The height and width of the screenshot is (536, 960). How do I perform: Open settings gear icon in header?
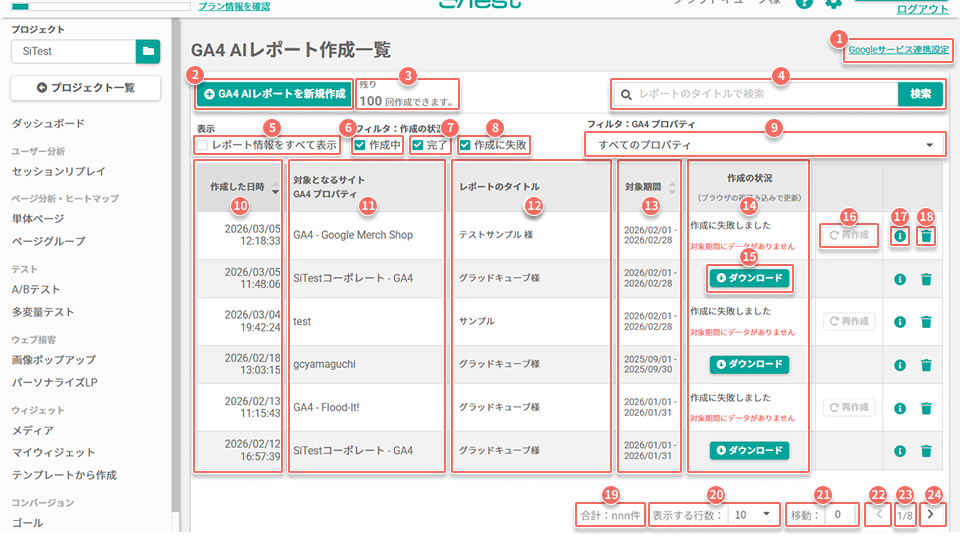[x=833, y=3]
